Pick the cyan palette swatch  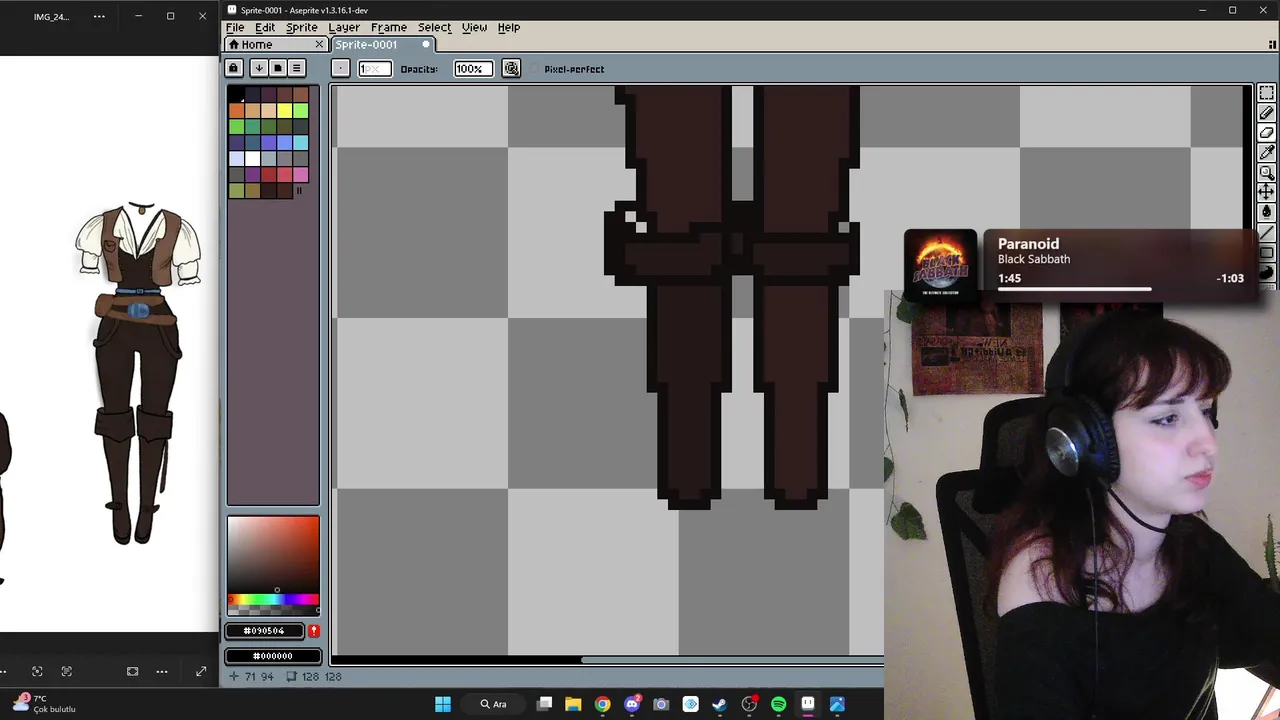point(301,142)
